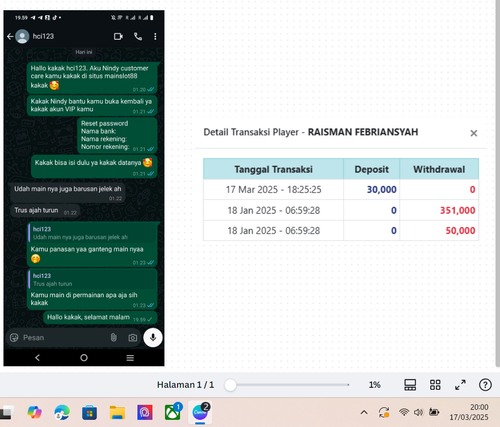Tap the back arrow in the hci123 chat
The height and width of the screenshot is (427, 500).
pos(10,36)
